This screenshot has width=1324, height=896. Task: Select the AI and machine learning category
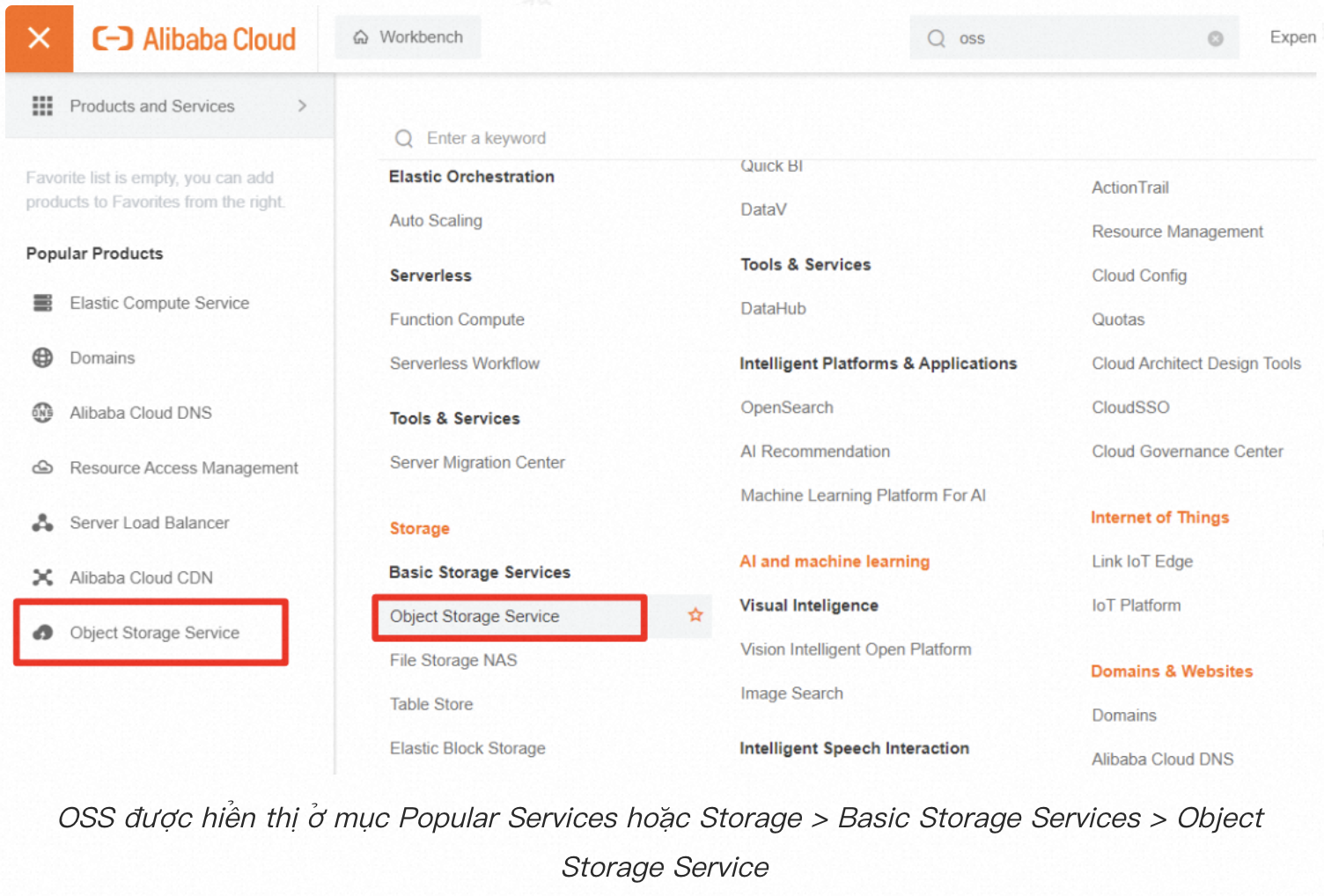click(x=834, y=561)
